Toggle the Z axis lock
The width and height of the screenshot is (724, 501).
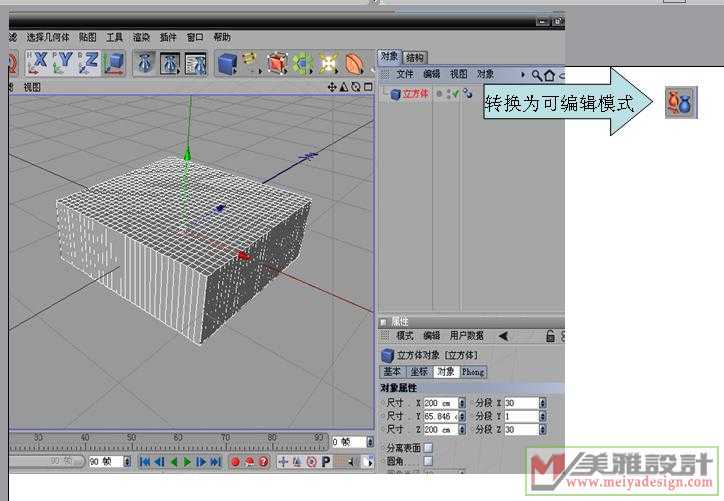point(88,63)
